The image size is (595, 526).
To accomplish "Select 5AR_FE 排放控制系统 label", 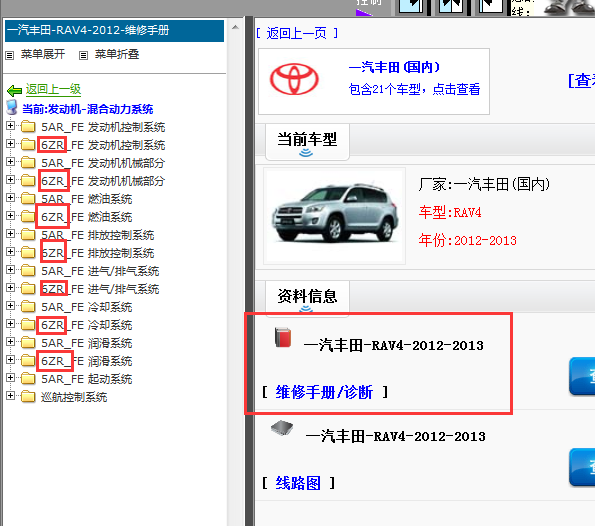I will pyautogui.click(x=98, y=235).
